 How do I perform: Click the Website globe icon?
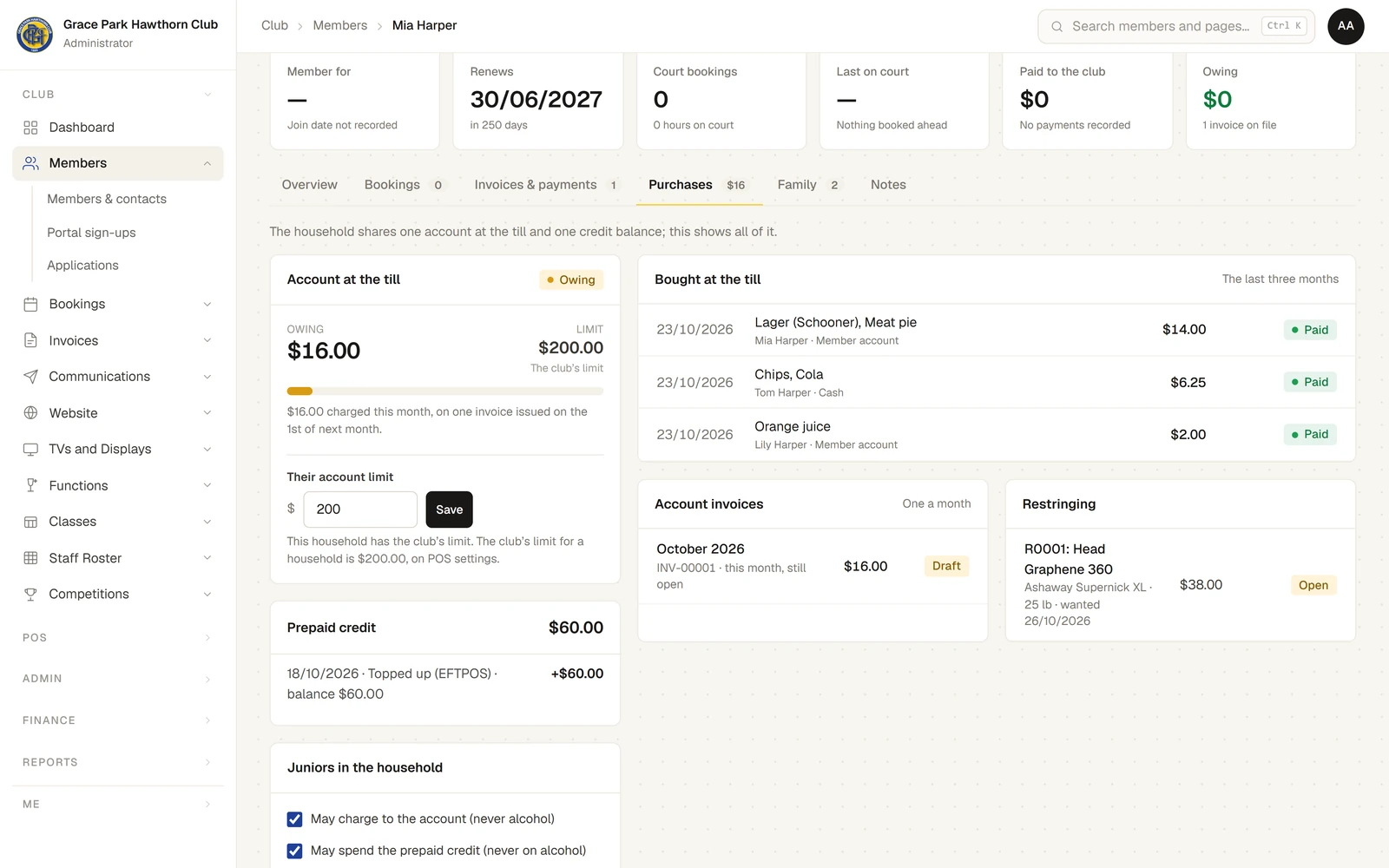coord(30,413)
